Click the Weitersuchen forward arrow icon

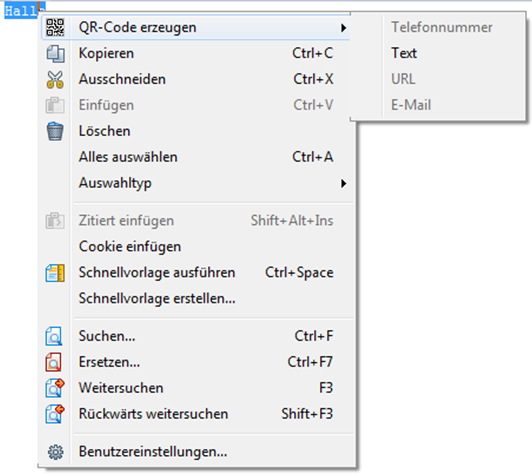(x=55, y=388)
